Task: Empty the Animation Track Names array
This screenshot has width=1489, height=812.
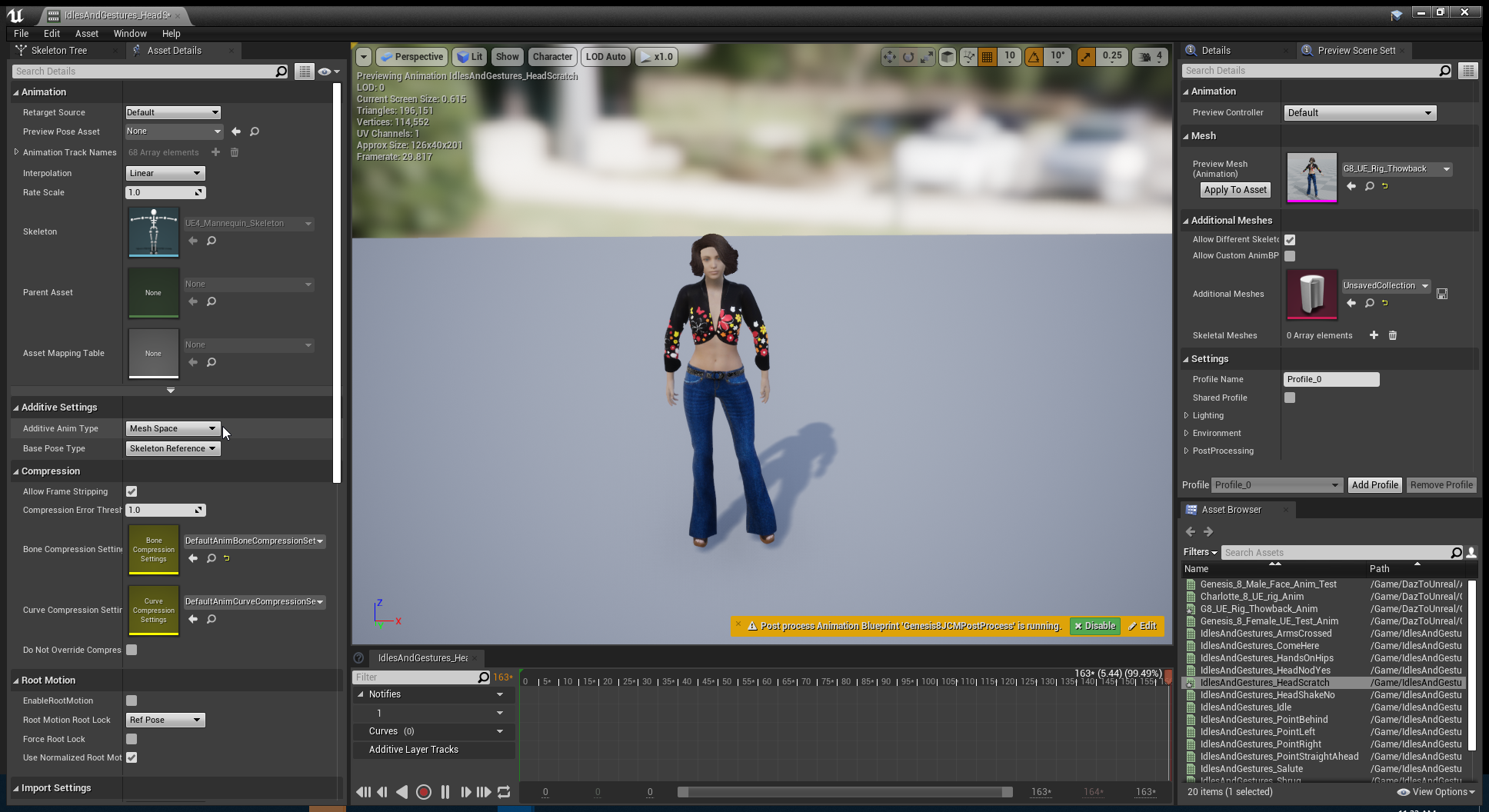Action: (x=235, y=152)
